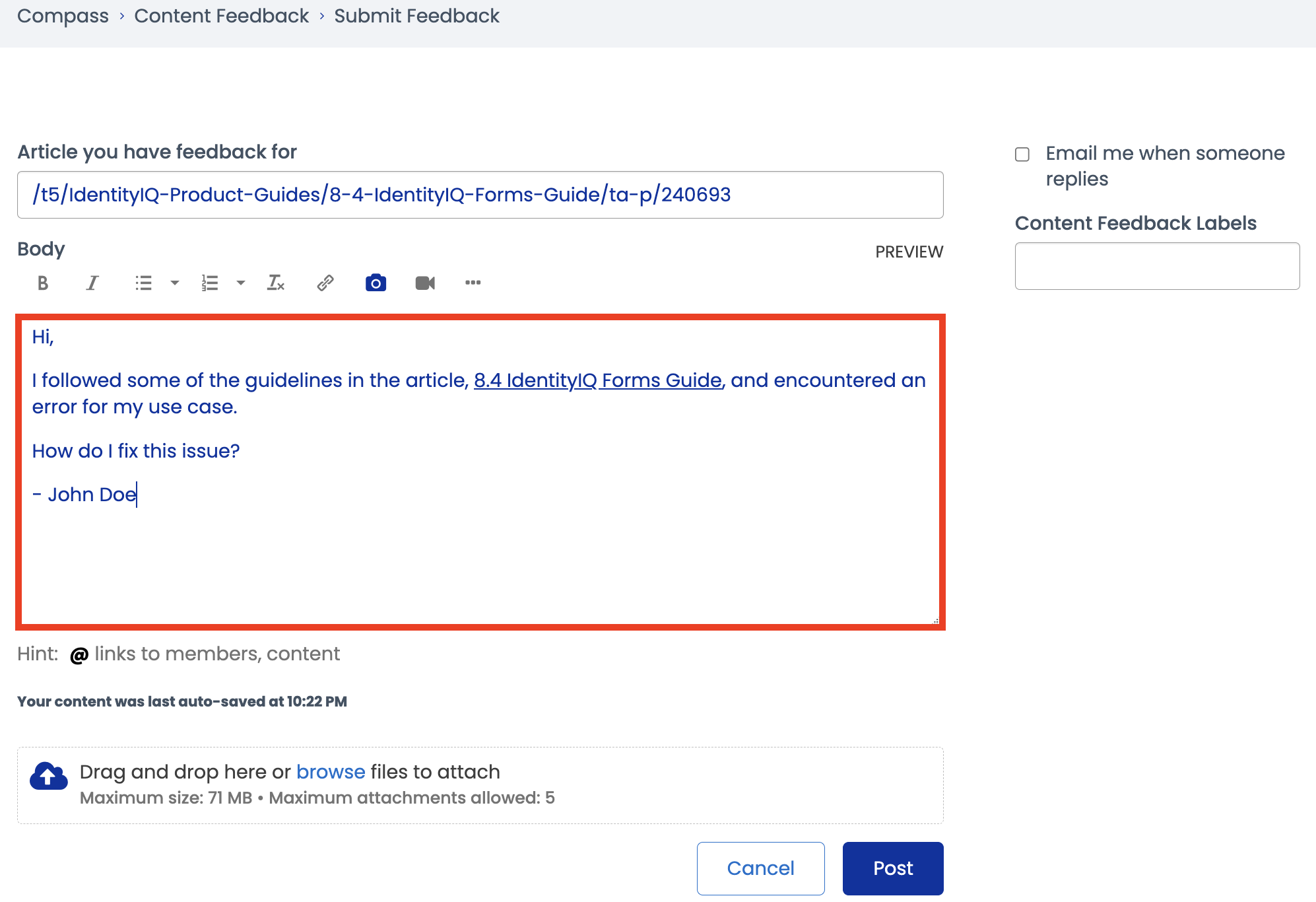Insert a video into the body
Screen dimensions: 1316x902
[x=425, y=283]
